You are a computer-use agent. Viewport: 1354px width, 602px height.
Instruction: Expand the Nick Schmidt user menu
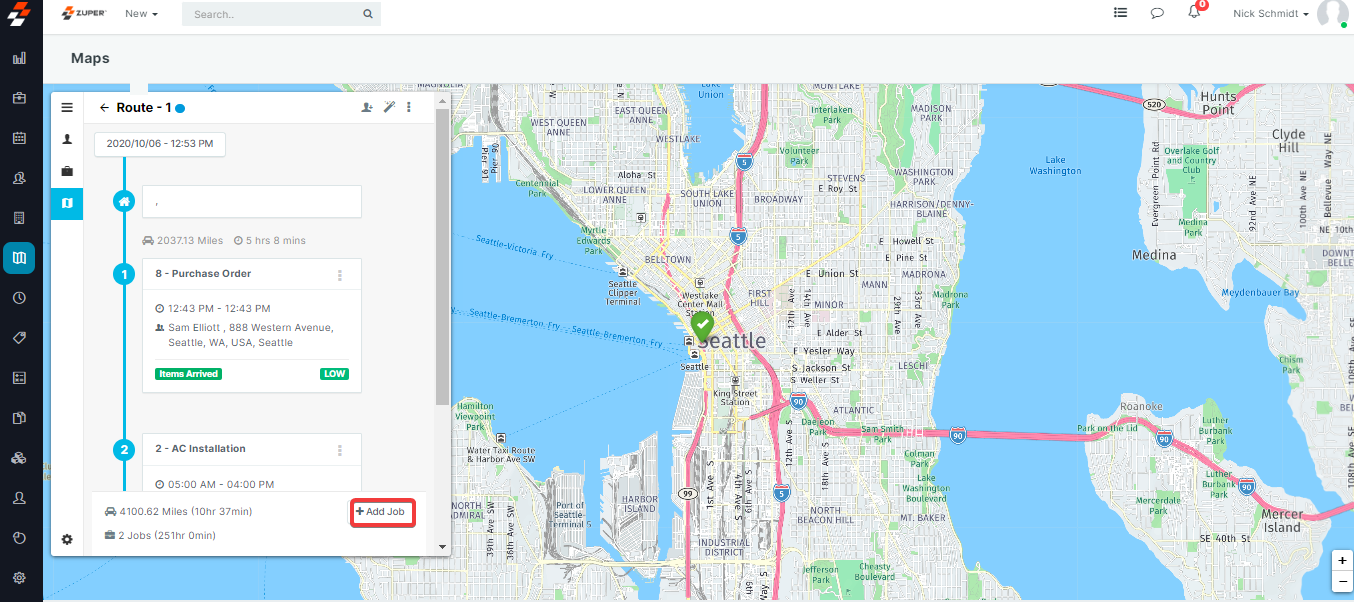tap(1271, 14)
